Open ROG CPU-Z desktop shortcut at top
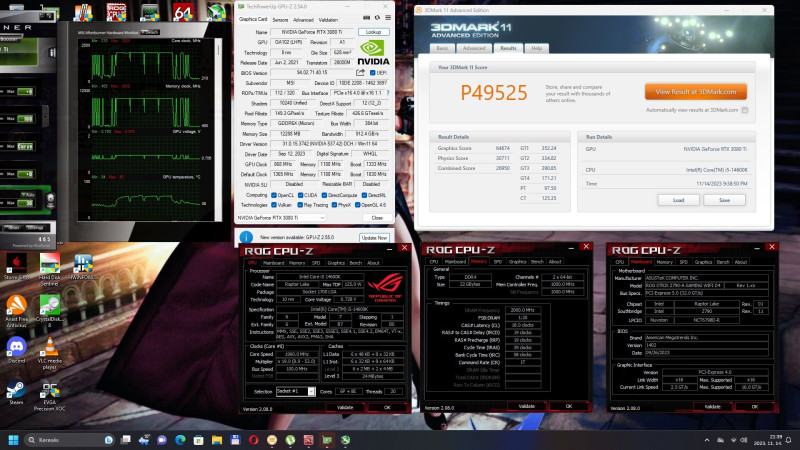Image resolution: width=800 pixels, height=450 pixels. click(116, 12)
